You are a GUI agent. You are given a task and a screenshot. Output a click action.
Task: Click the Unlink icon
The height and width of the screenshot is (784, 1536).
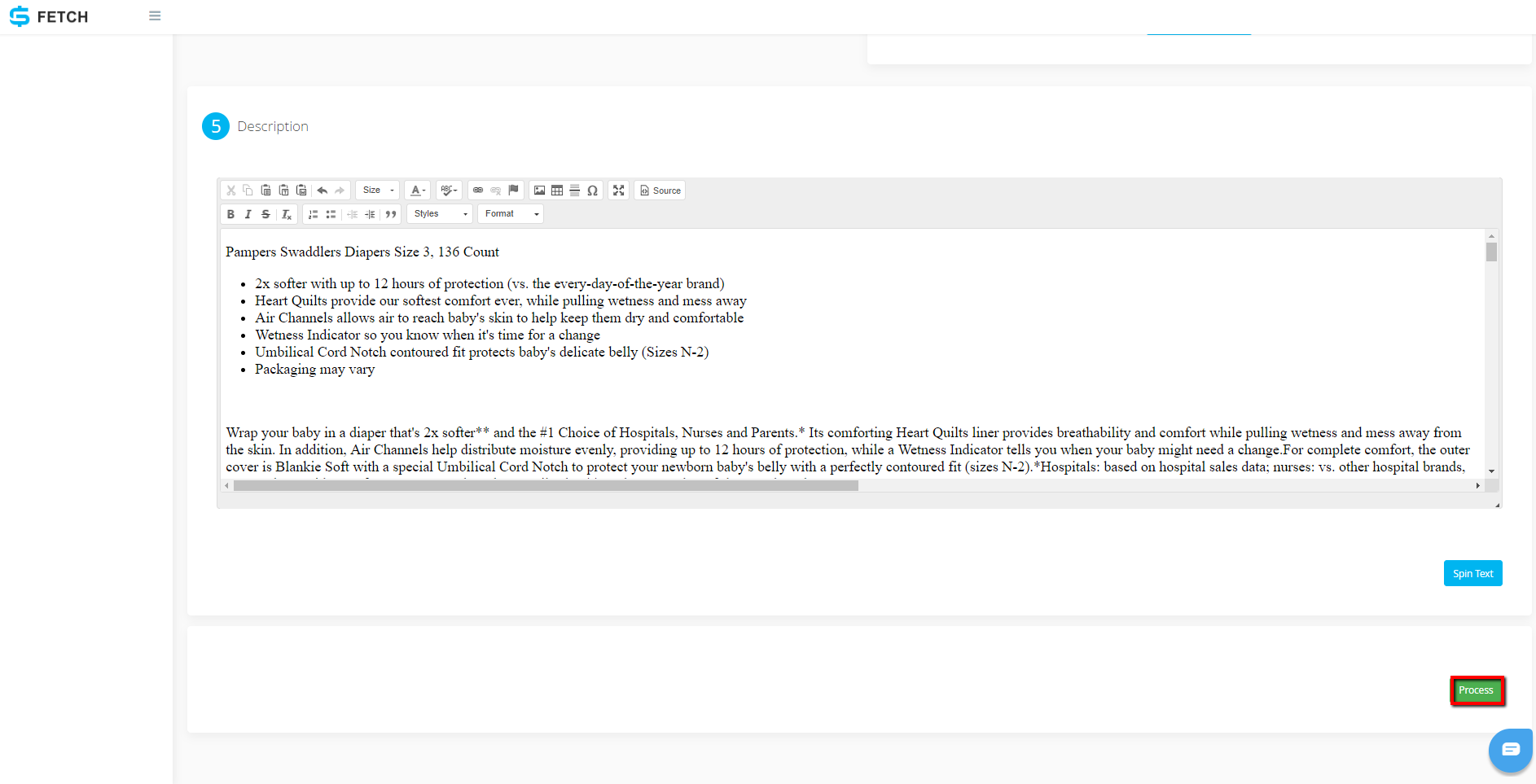495,191
